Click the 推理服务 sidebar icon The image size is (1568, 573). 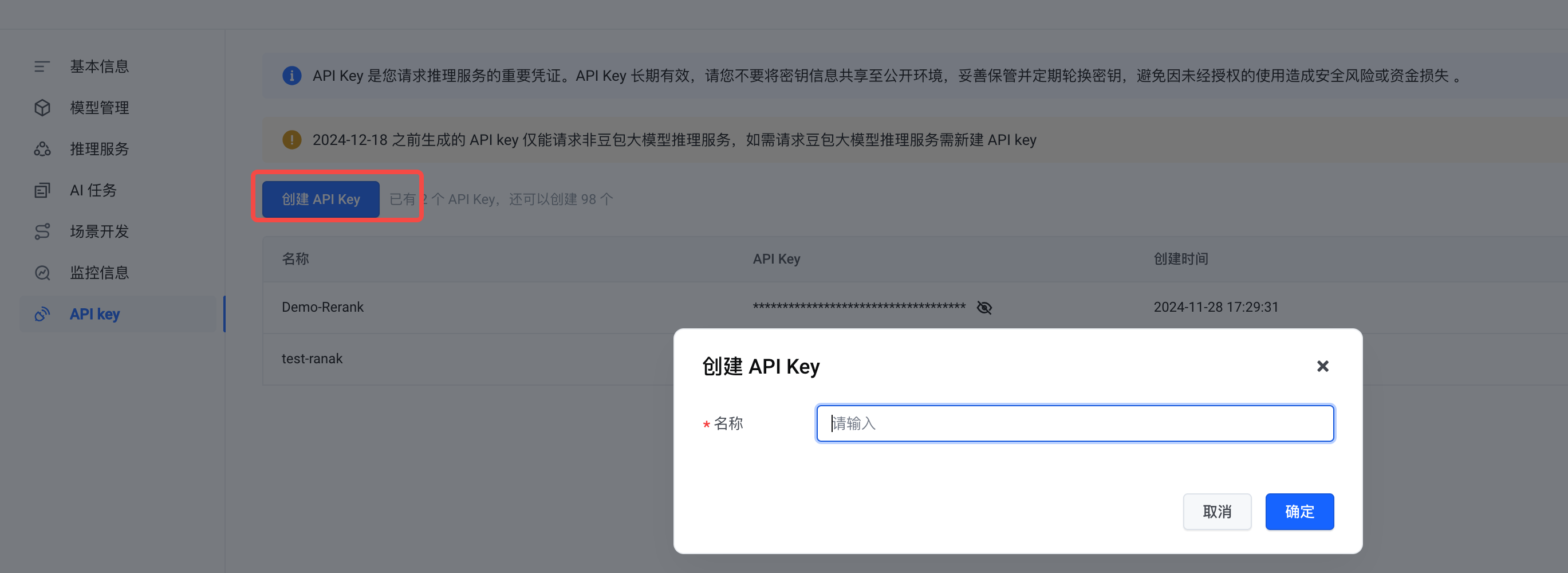(42, 149)
